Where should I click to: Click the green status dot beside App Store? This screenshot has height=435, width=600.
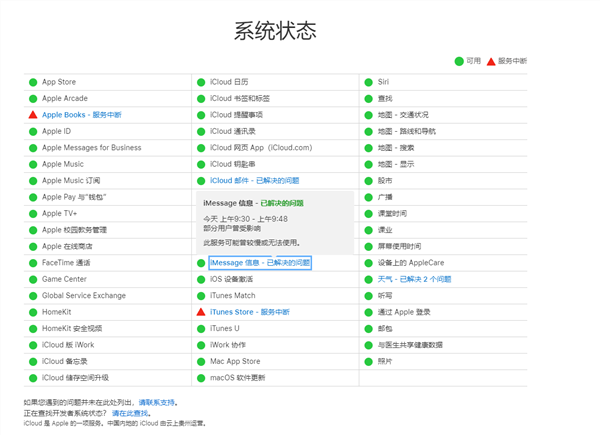click(33, 82)
